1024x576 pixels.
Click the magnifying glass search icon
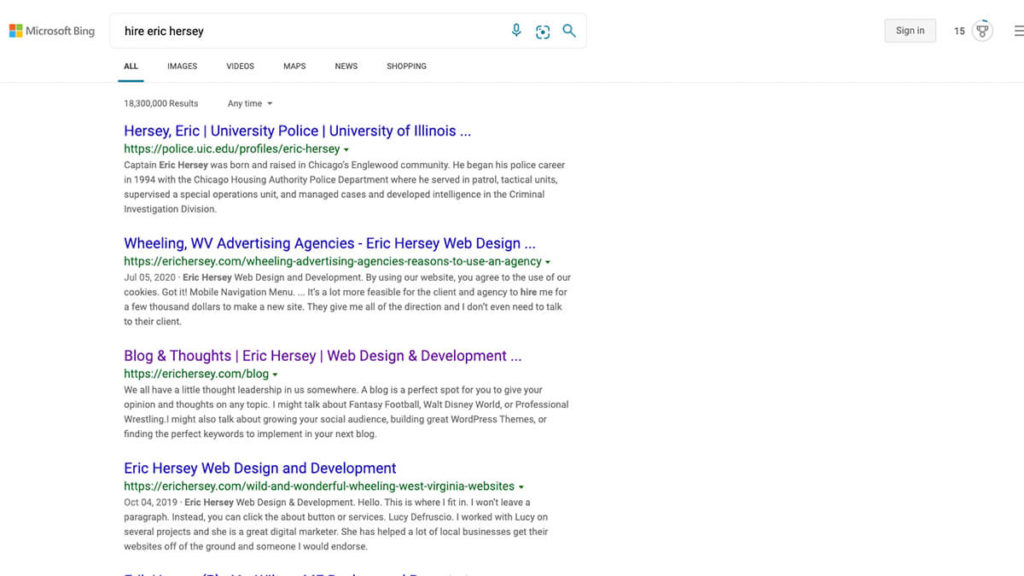point(569,31)
